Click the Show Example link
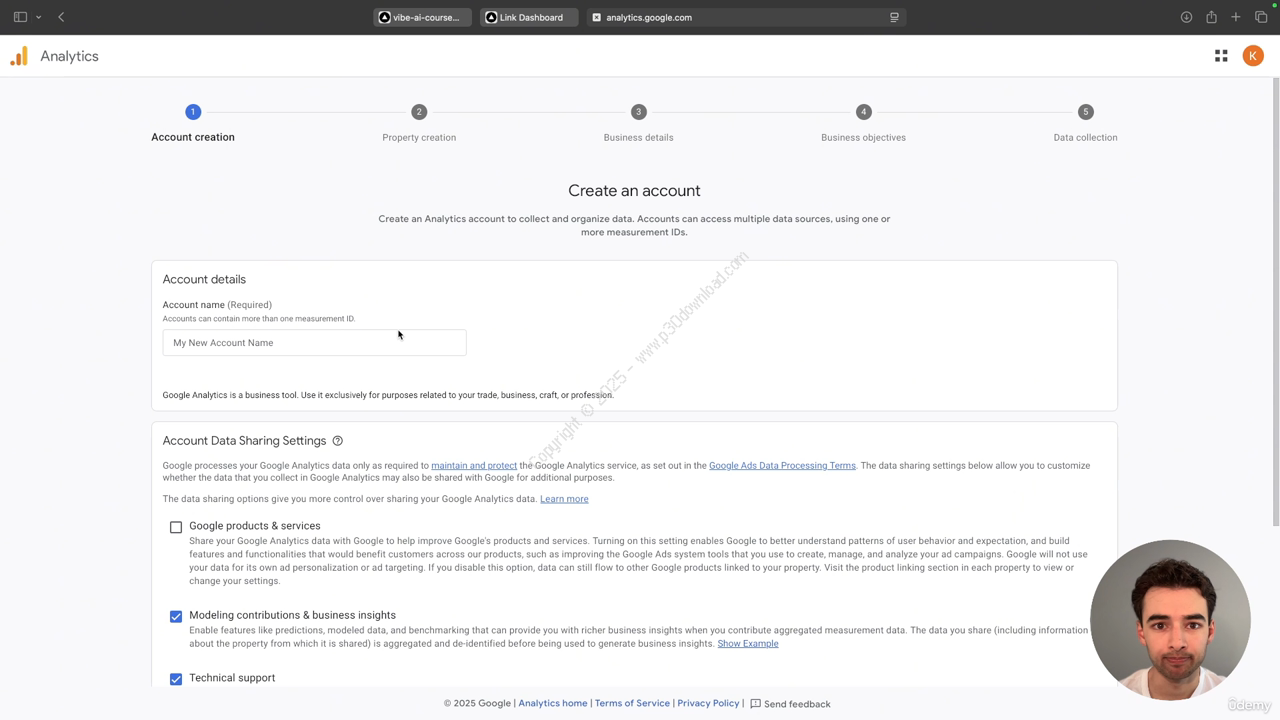 tap(747, 644)
